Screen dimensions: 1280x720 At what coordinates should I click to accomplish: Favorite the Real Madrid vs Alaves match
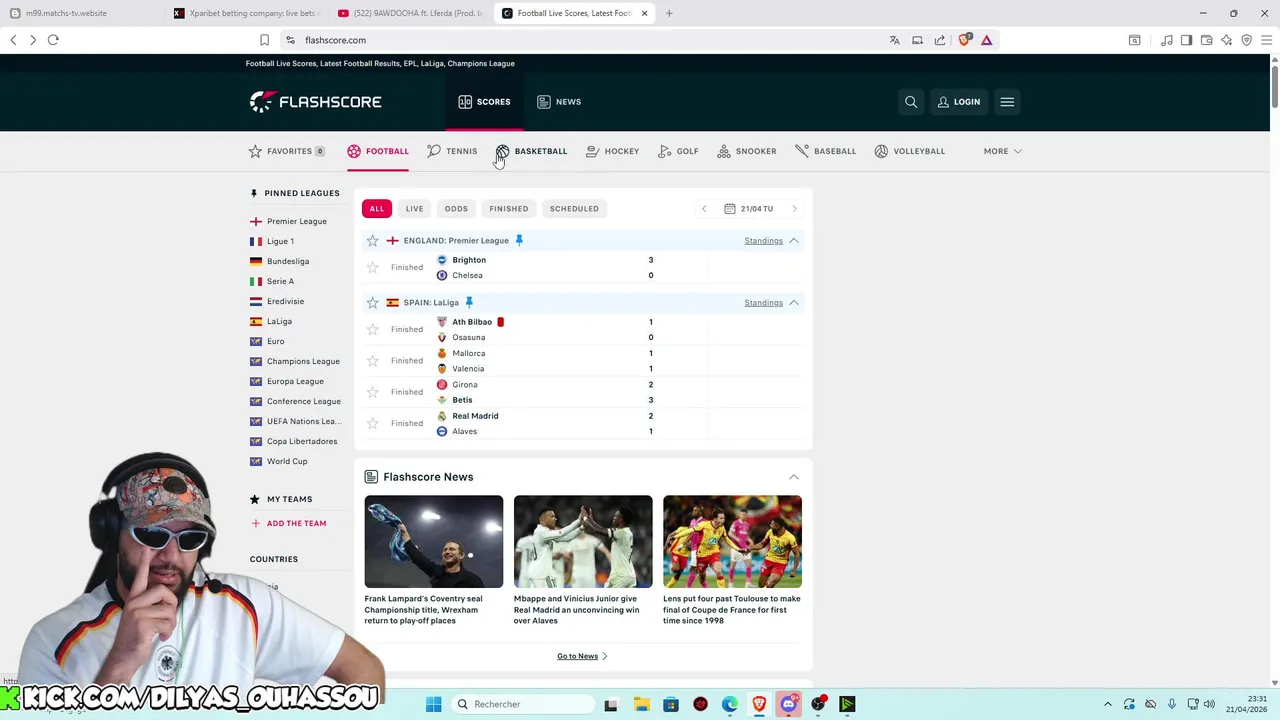click(373, 423)
